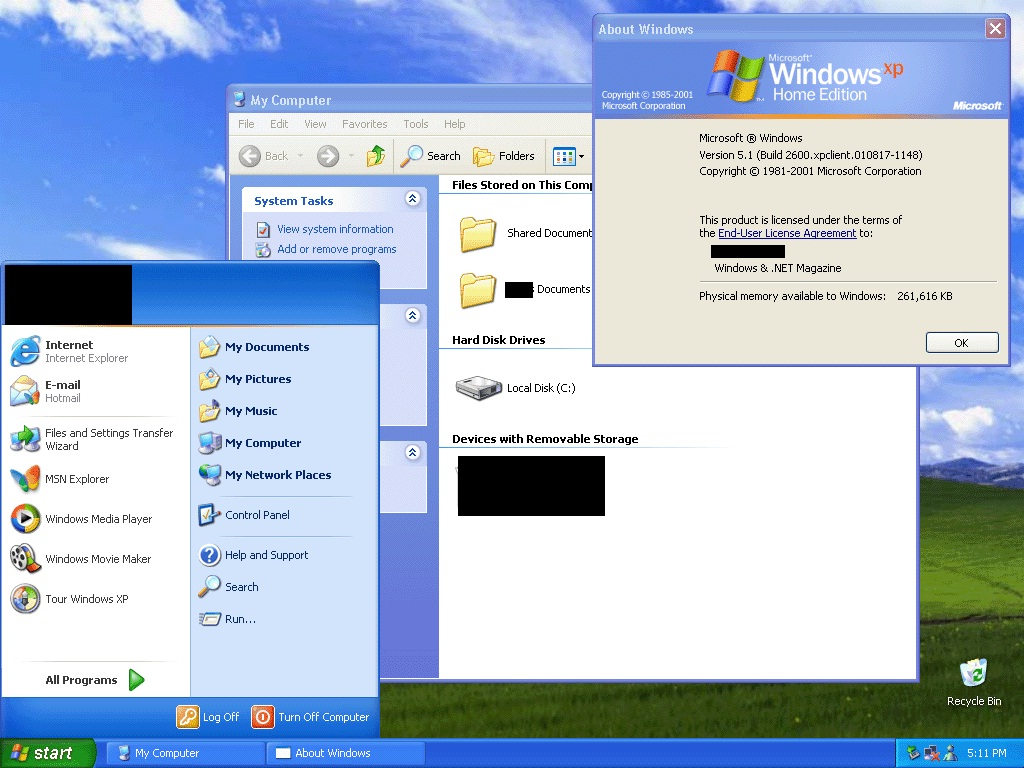Click the Up folder toolbar icon
1024x768 pixels.
click(x=376, y=156)
